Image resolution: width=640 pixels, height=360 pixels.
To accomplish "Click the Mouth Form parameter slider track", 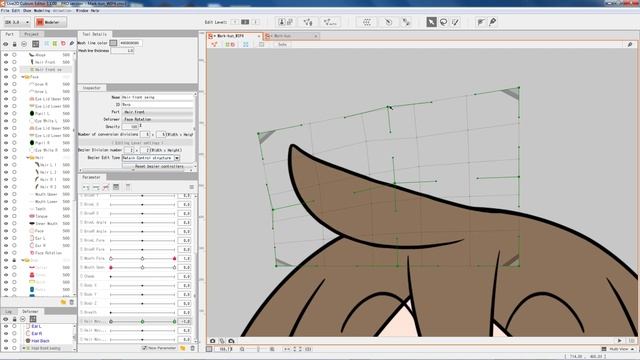I will (x=142, y=258).
